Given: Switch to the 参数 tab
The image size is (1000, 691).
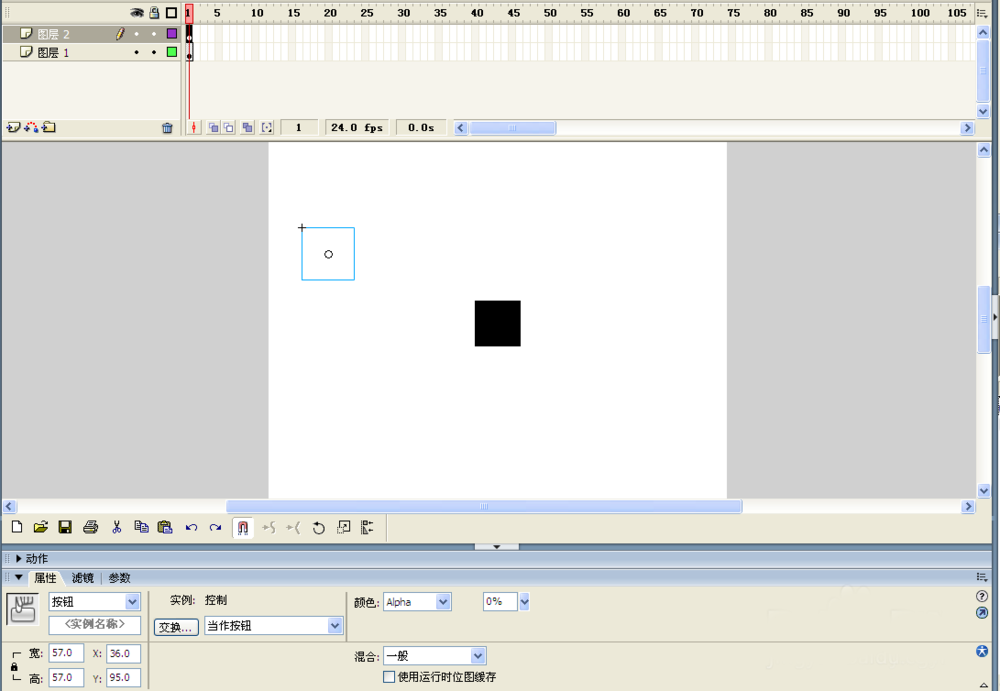Looking at the screenshot, I should (119, 578).
